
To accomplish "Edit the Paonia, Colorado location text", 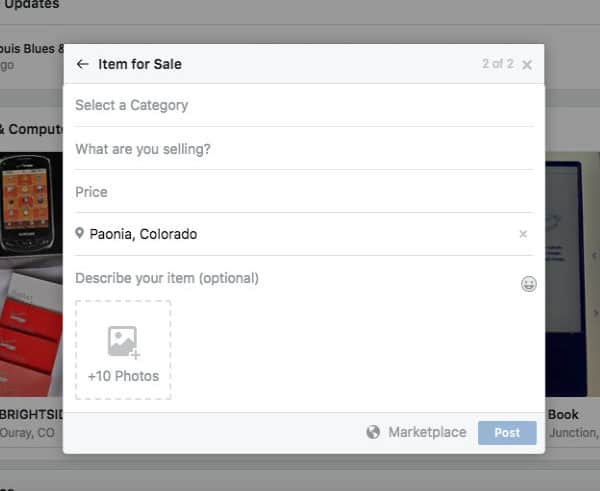I will click(x=143, y=234).
